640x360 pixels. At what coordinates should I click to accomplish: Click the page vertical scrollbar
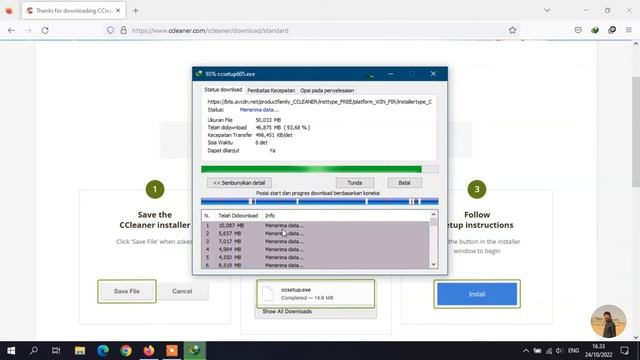tap(636, 131)
